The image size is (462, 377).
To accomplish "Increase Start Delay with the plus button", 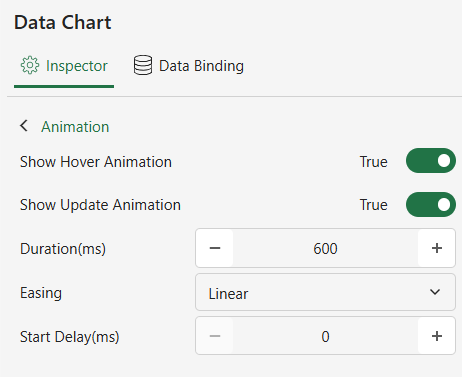I will tap(437, 336).
